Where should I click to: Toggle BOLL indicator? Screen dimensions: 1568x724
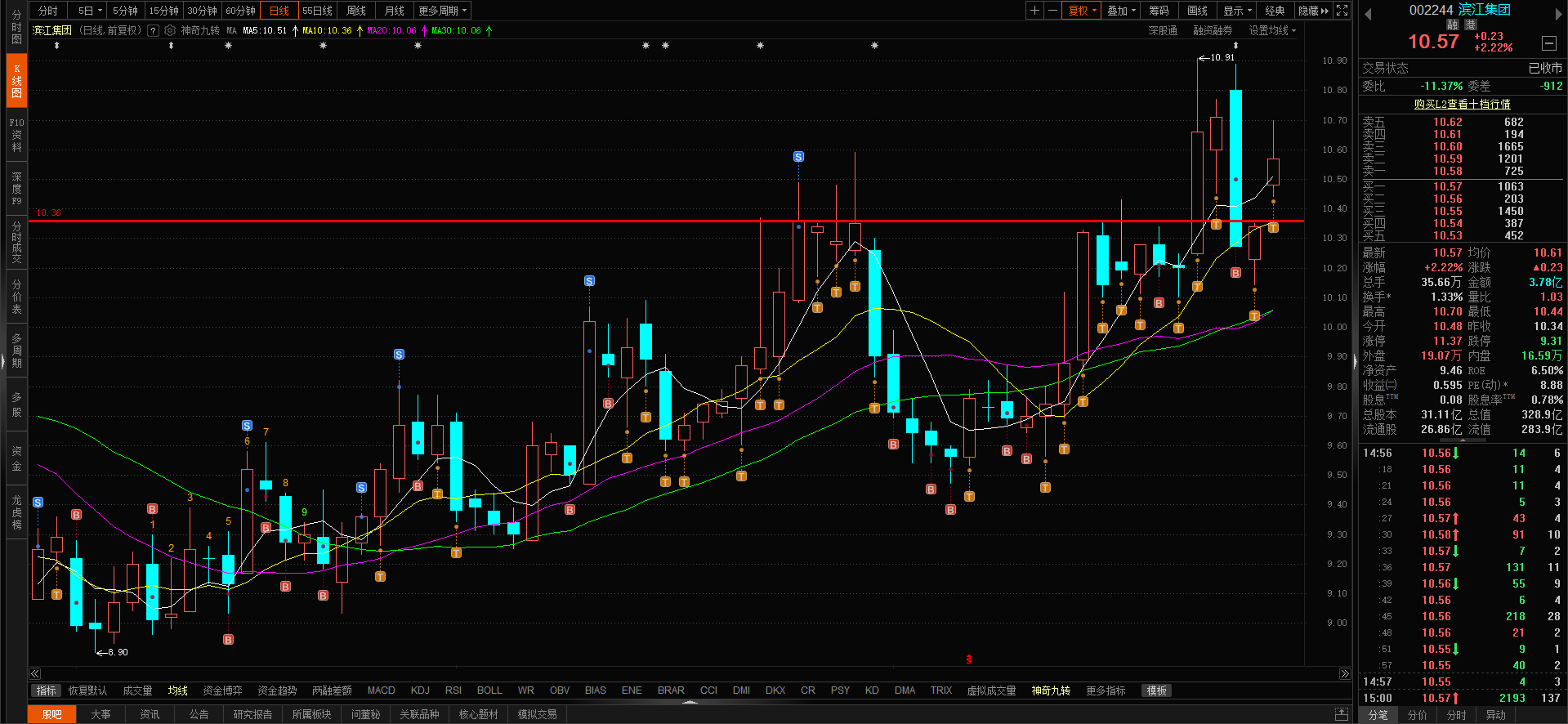(x=489, y=690)
